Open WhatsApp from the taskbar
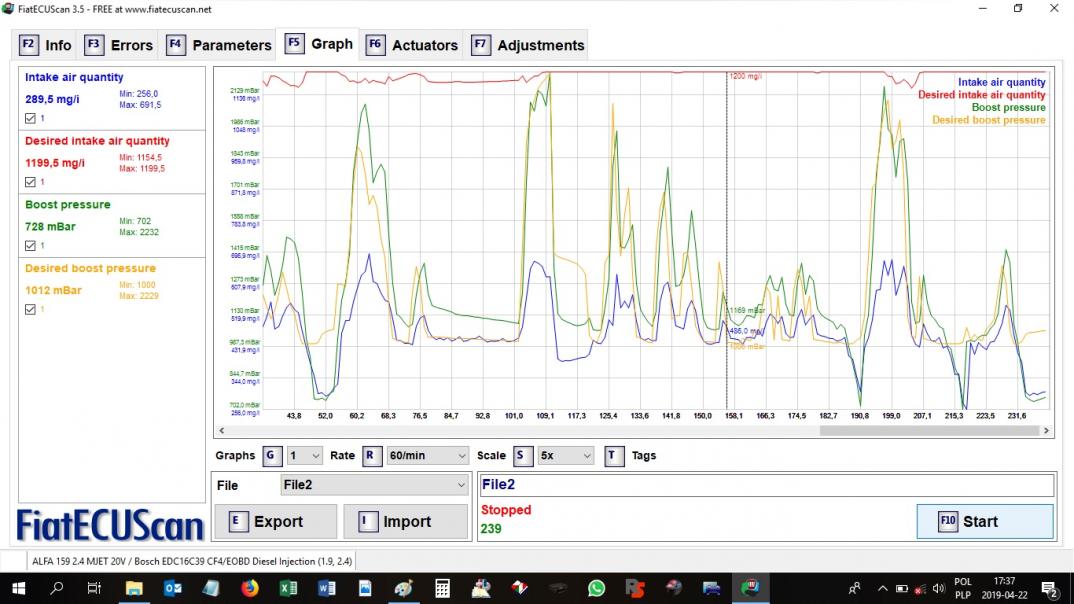The height and width of the screenshot is (604, 1074). pyautogui.click(x=596, y=589)
